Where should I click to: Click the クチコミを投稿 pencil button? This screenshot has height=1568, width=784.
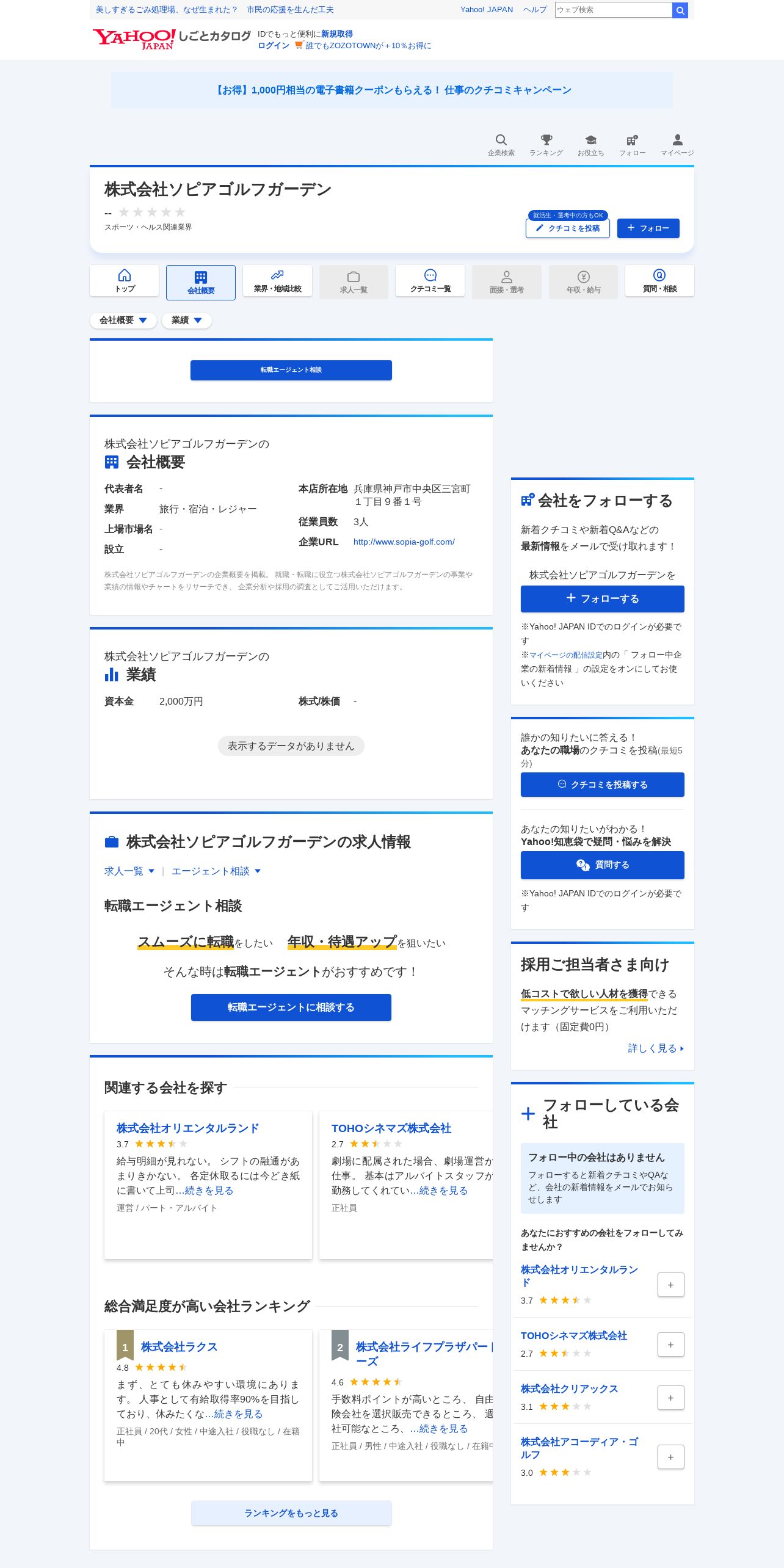[x=568, y=228]
